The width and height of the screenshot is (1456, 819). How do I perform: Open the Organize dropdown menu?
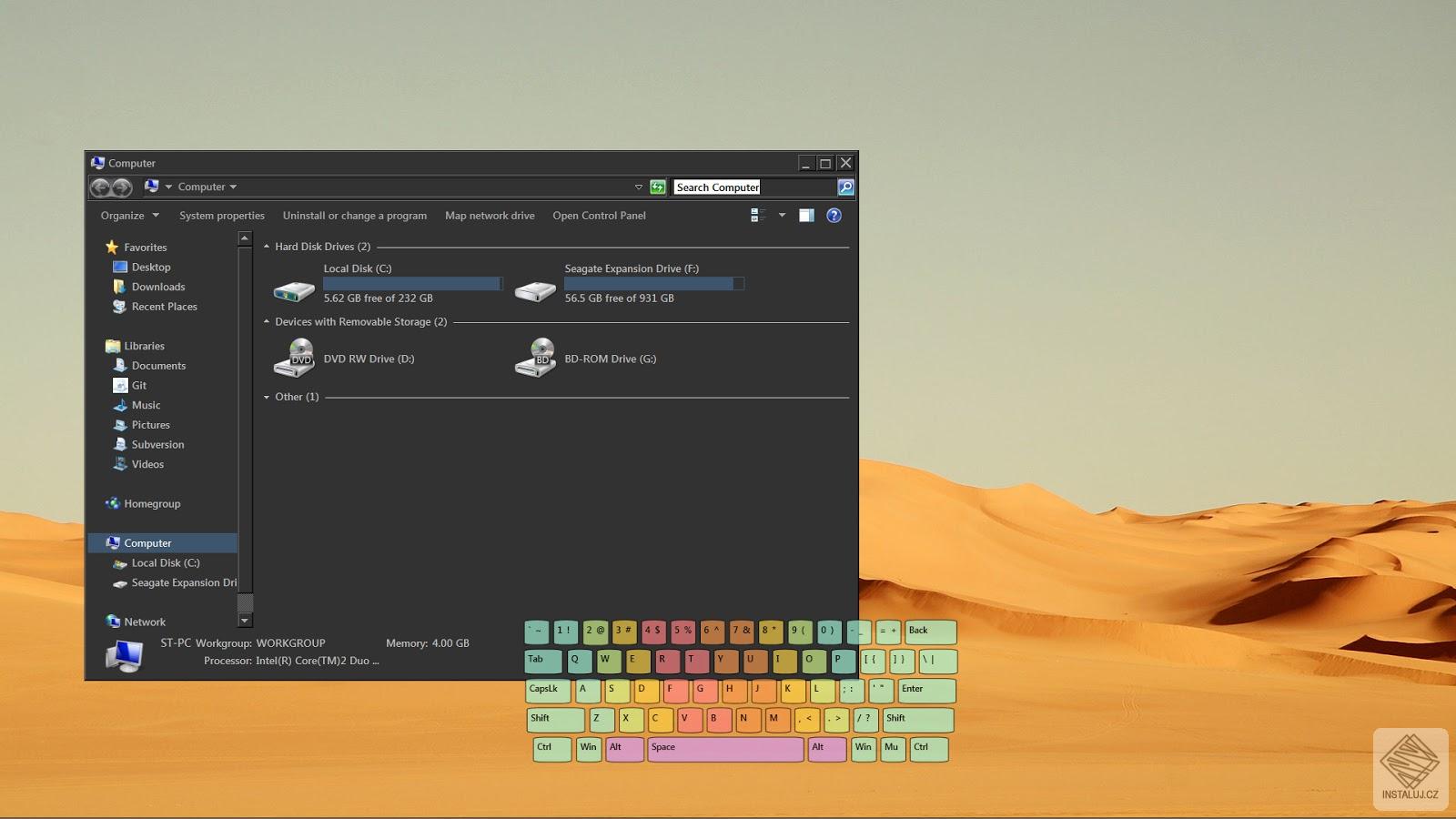click(130, 216)
